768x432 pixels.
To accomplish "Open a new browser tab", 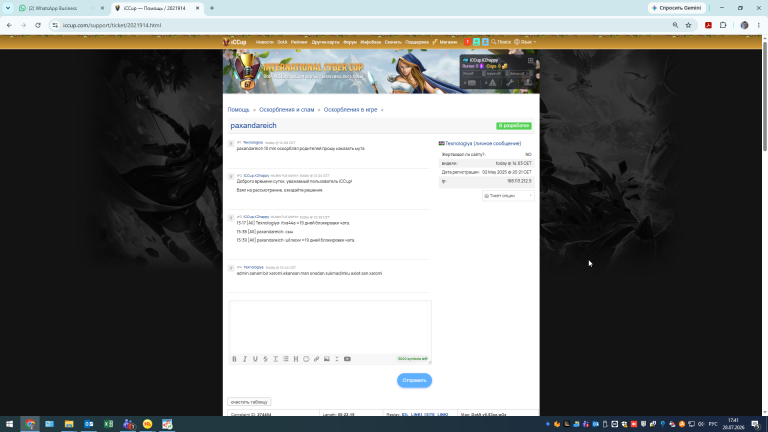I will click(x=212, y=8).
